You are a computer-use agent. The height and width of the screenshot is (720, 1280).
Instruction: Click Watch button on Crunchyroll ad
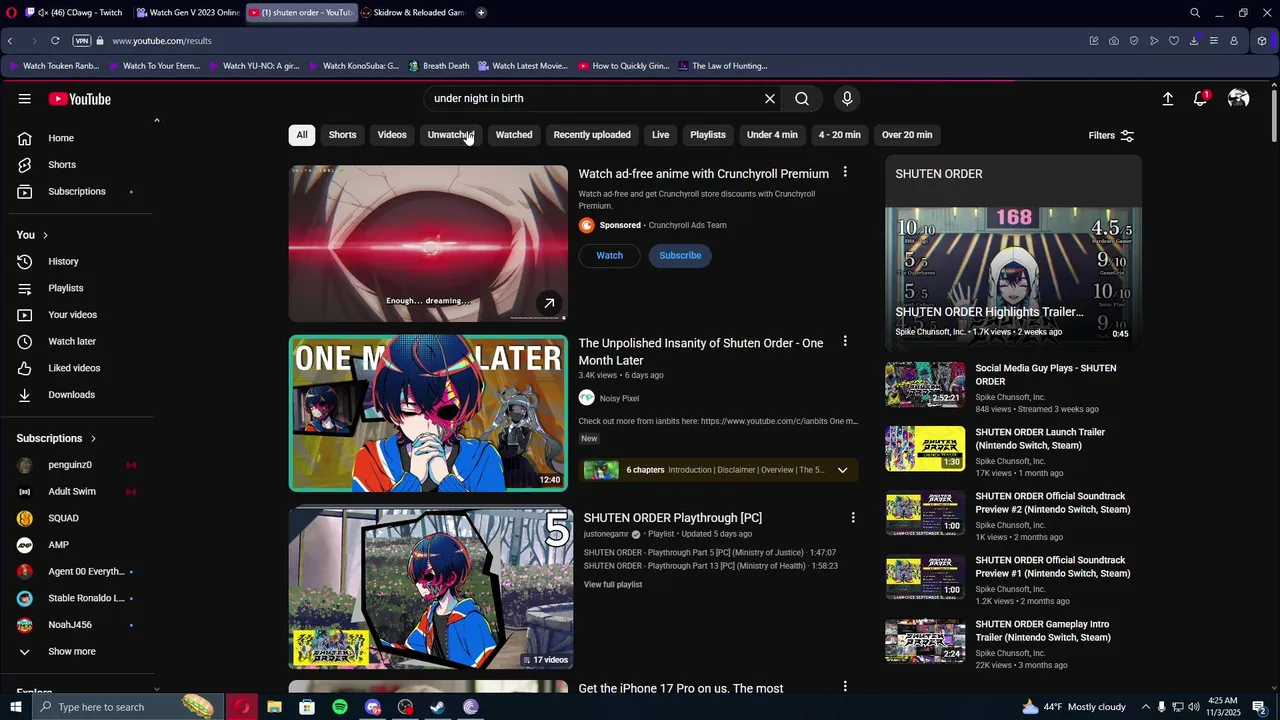click(610, 255)
